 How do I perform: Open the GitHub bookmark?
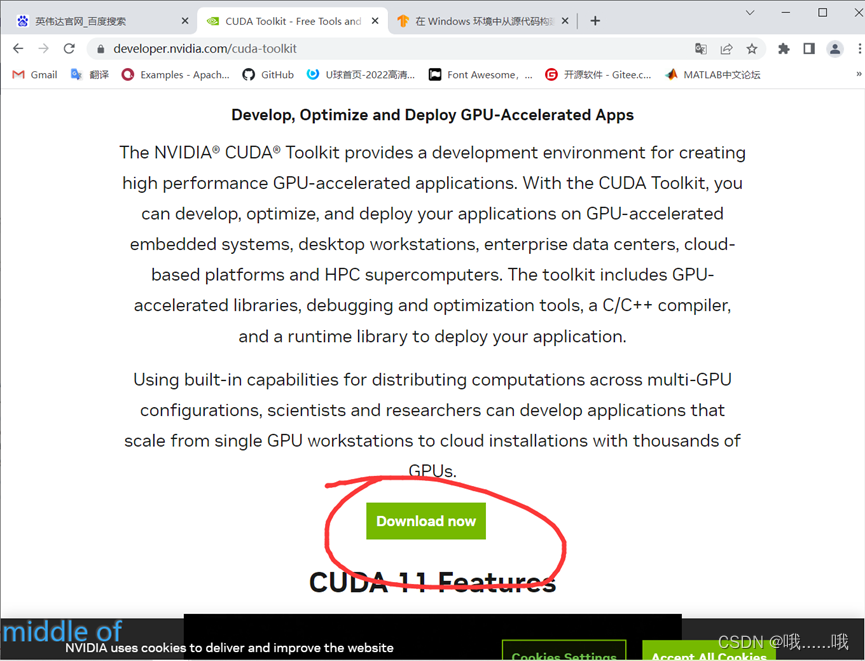coord(268,74)
